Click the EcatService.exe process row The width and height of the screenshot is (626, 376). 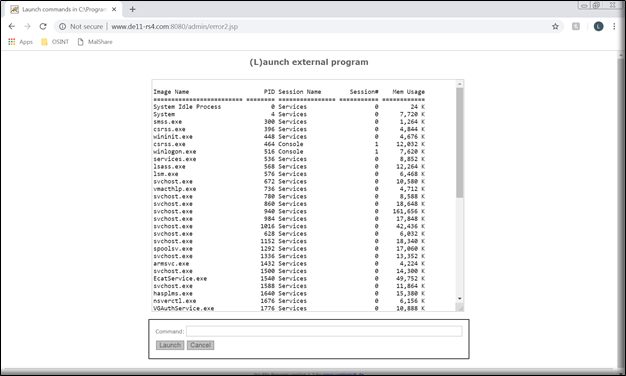click(x=289, y=278)
